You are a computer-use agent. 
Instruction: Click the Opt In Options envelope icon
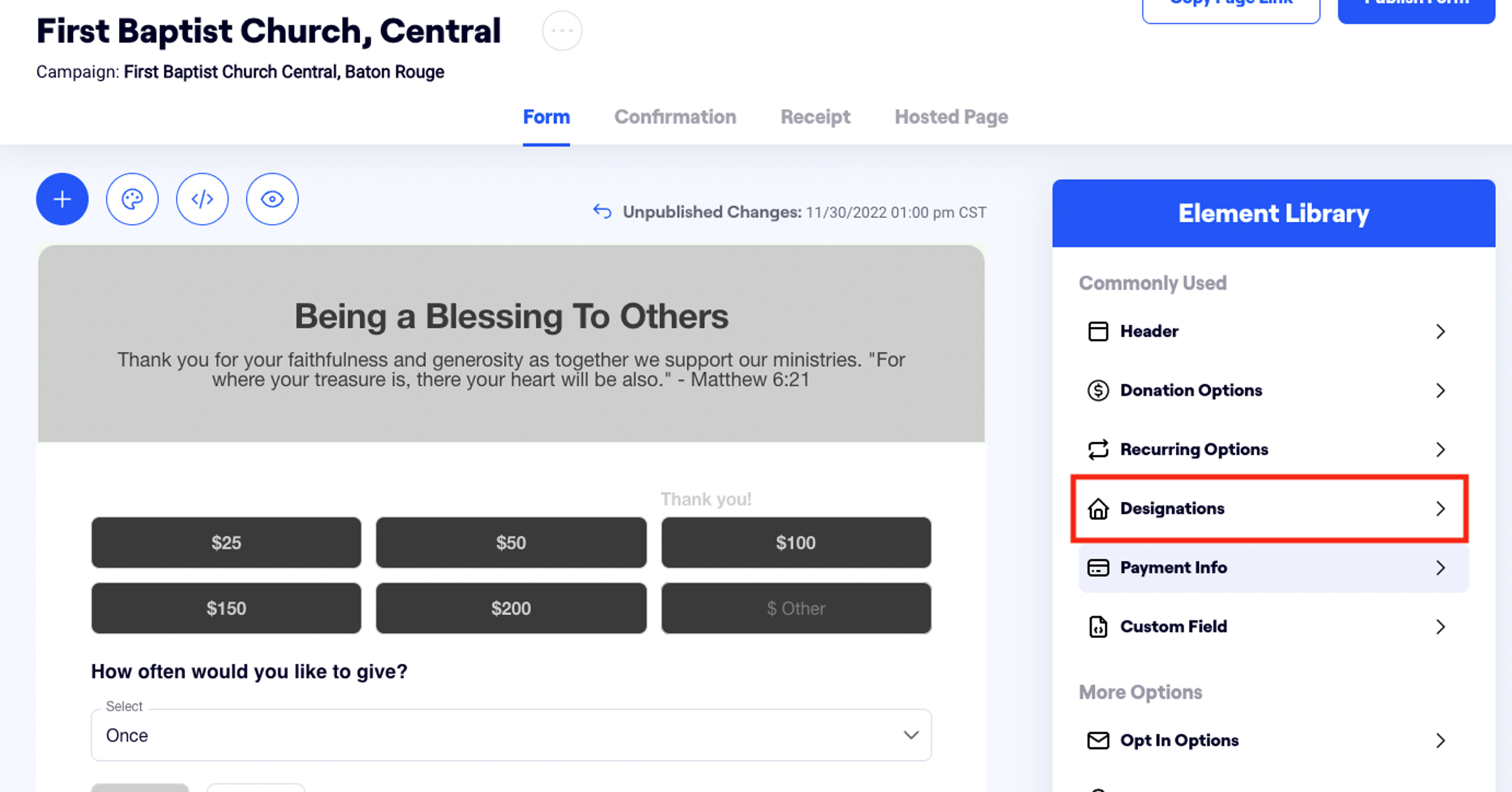pos(1098,740)
